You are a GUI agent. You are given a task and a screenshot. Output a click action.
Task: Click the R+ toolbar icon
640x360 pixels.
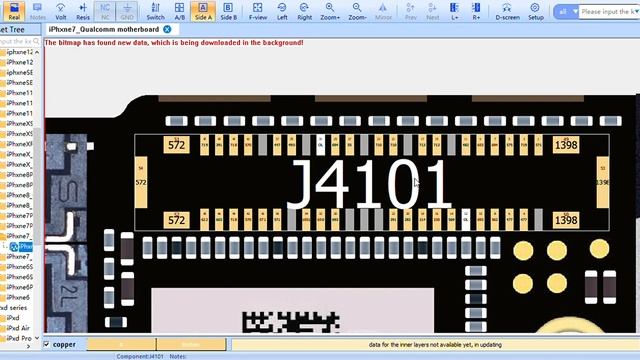click(x=476, y=11)
